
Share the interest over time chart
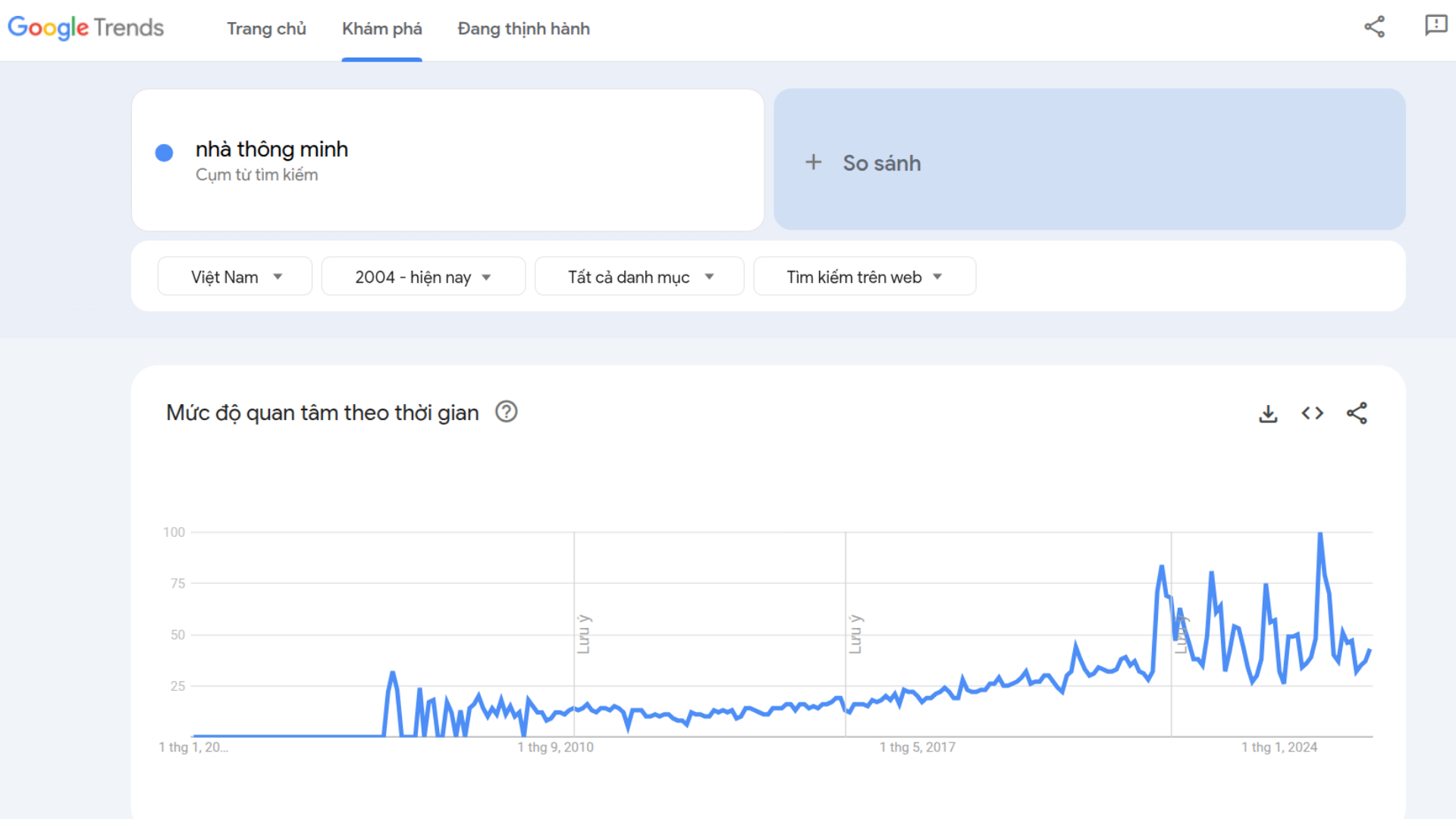pos(1357,413)
